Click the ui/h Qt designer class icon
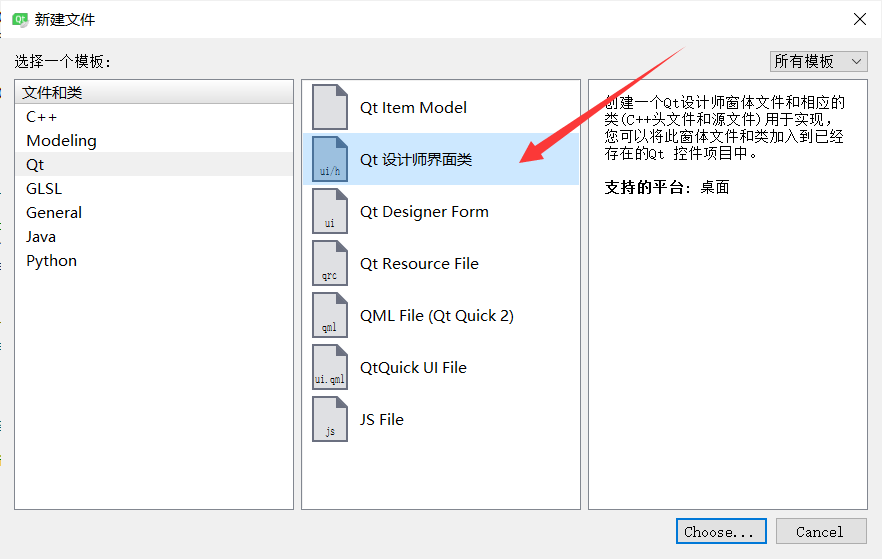 coord(330,159)
